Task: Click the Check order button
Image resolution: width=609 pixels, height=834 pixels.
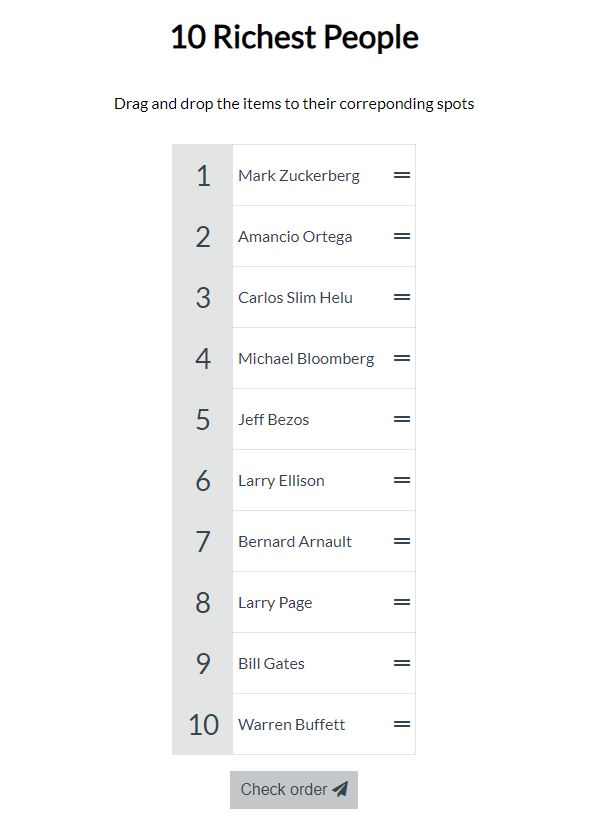Action: (x=294, y=790)
